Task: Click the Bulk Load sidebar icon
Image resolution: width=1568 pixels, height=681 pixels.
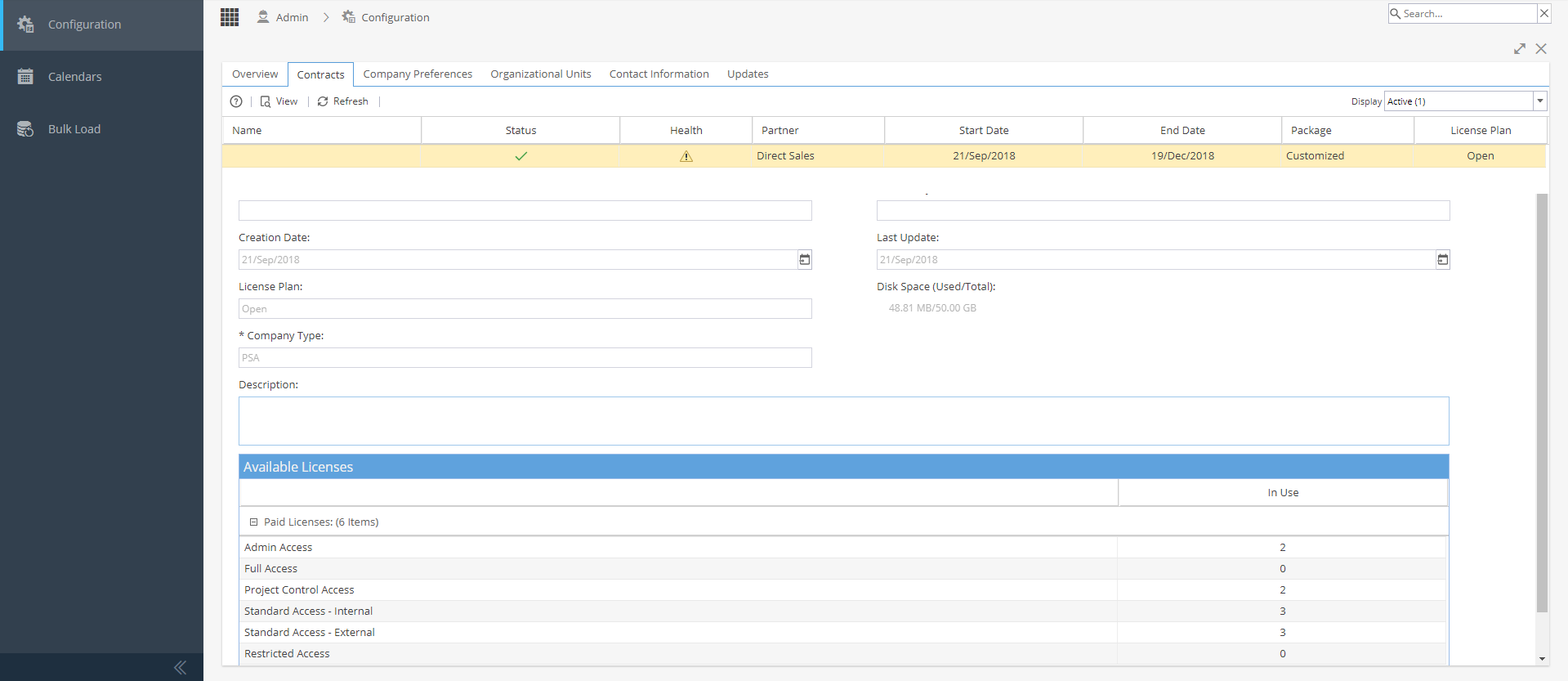Action: point(26,129)
